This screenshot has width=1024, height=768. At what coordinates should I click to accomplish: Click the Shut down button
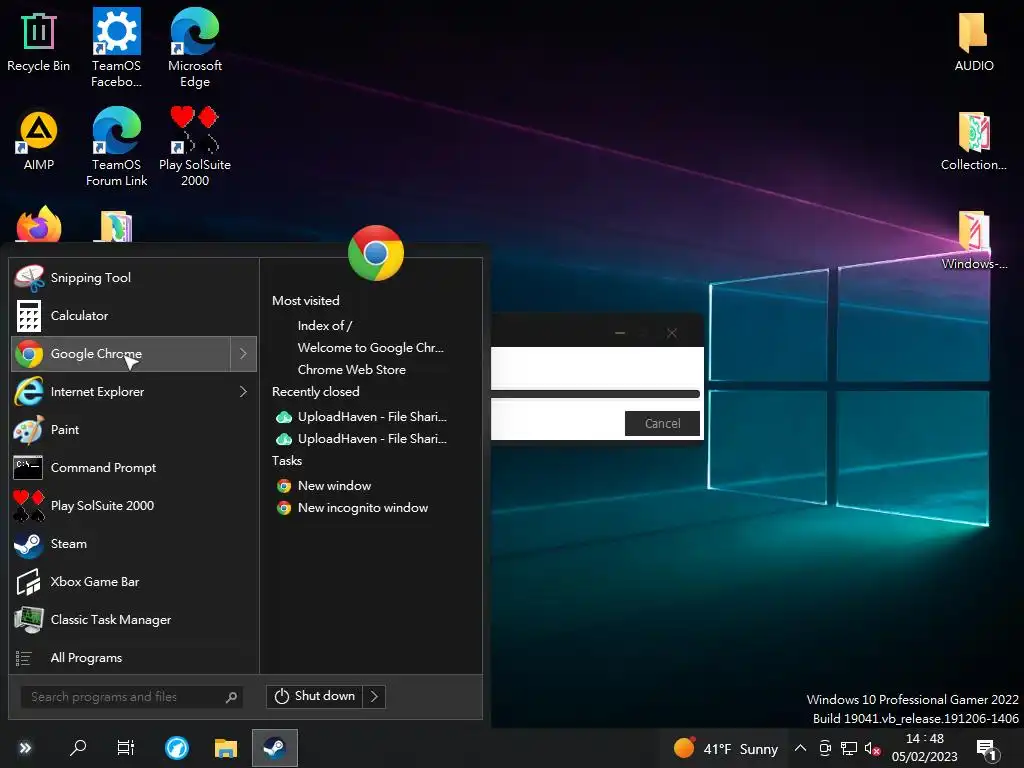[x=315, y=696]
